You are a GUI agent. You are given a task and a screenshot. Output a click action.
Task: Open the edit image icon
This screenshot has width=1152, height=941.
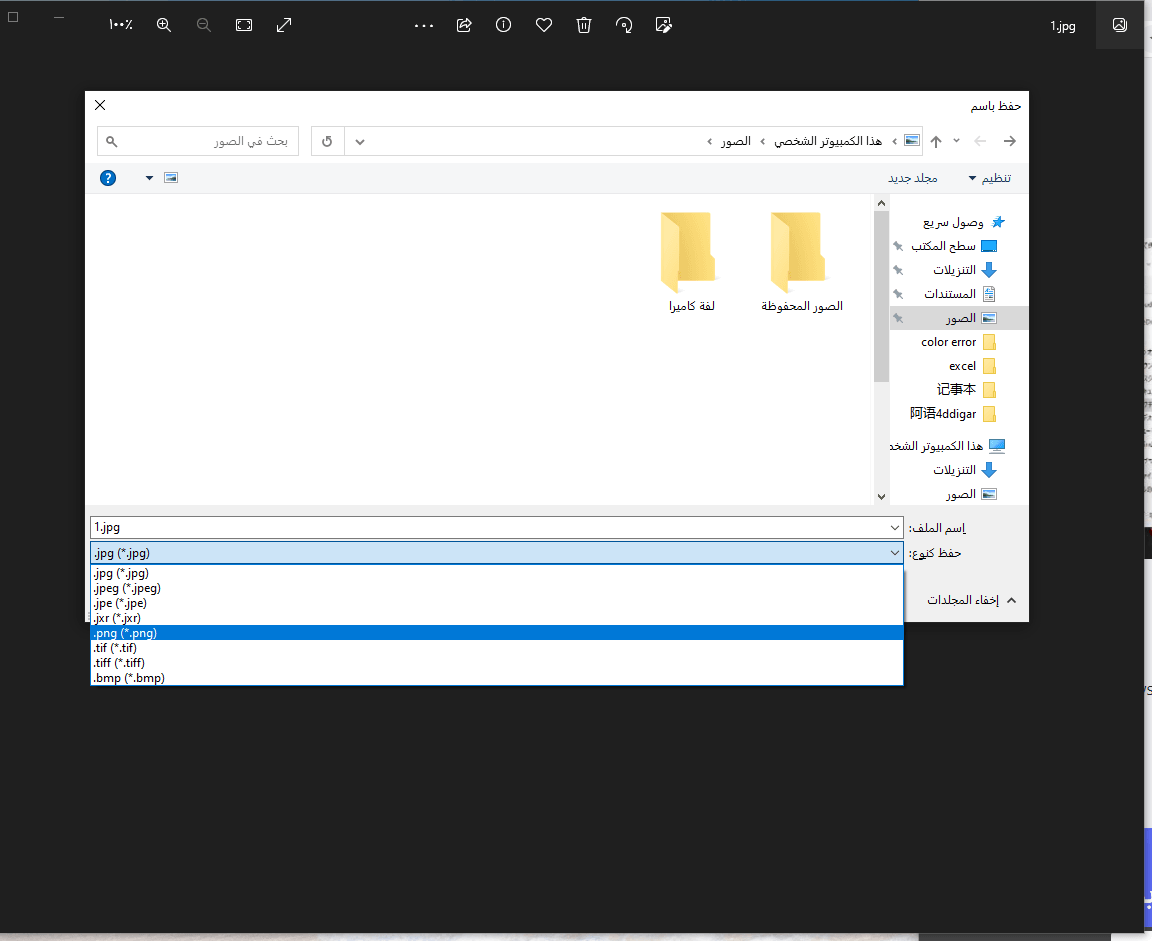(663, 25)
